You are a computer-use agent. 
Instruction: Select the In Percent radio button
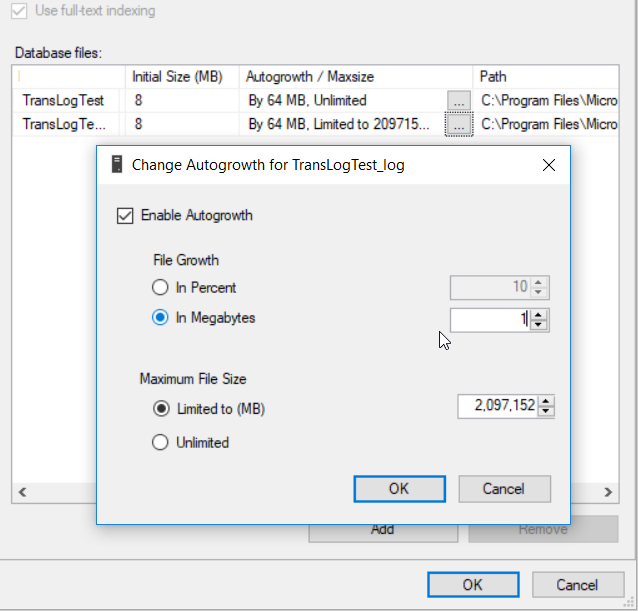160,288
